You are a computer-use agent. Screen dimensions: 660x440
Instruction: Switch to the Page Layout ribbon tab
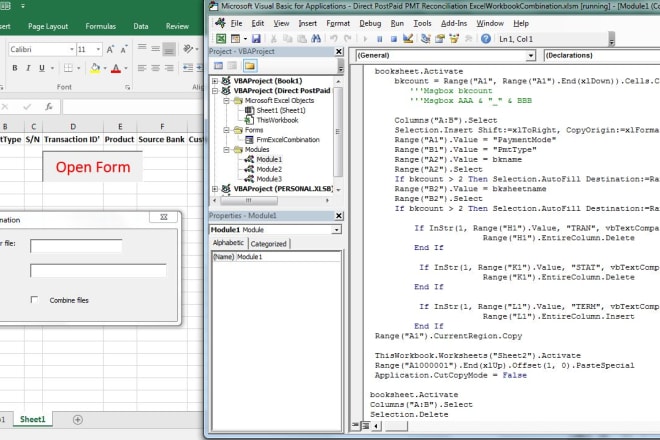click(x=48, y=26)
